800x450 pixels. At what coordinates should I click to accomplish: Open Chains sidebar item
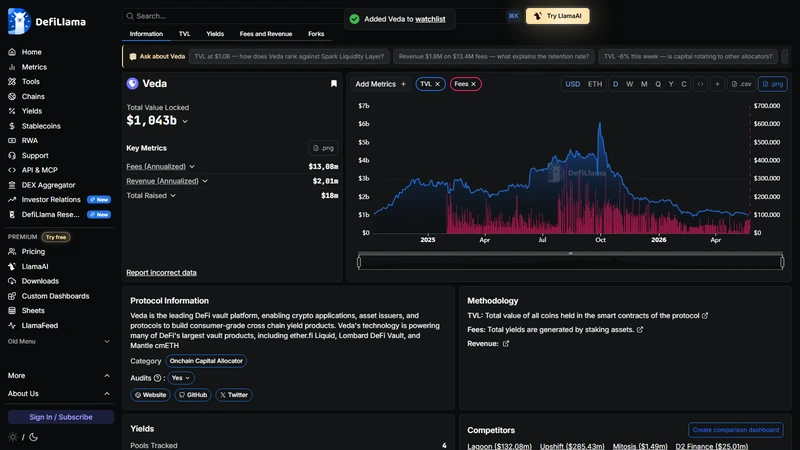[x=33, y=96]
